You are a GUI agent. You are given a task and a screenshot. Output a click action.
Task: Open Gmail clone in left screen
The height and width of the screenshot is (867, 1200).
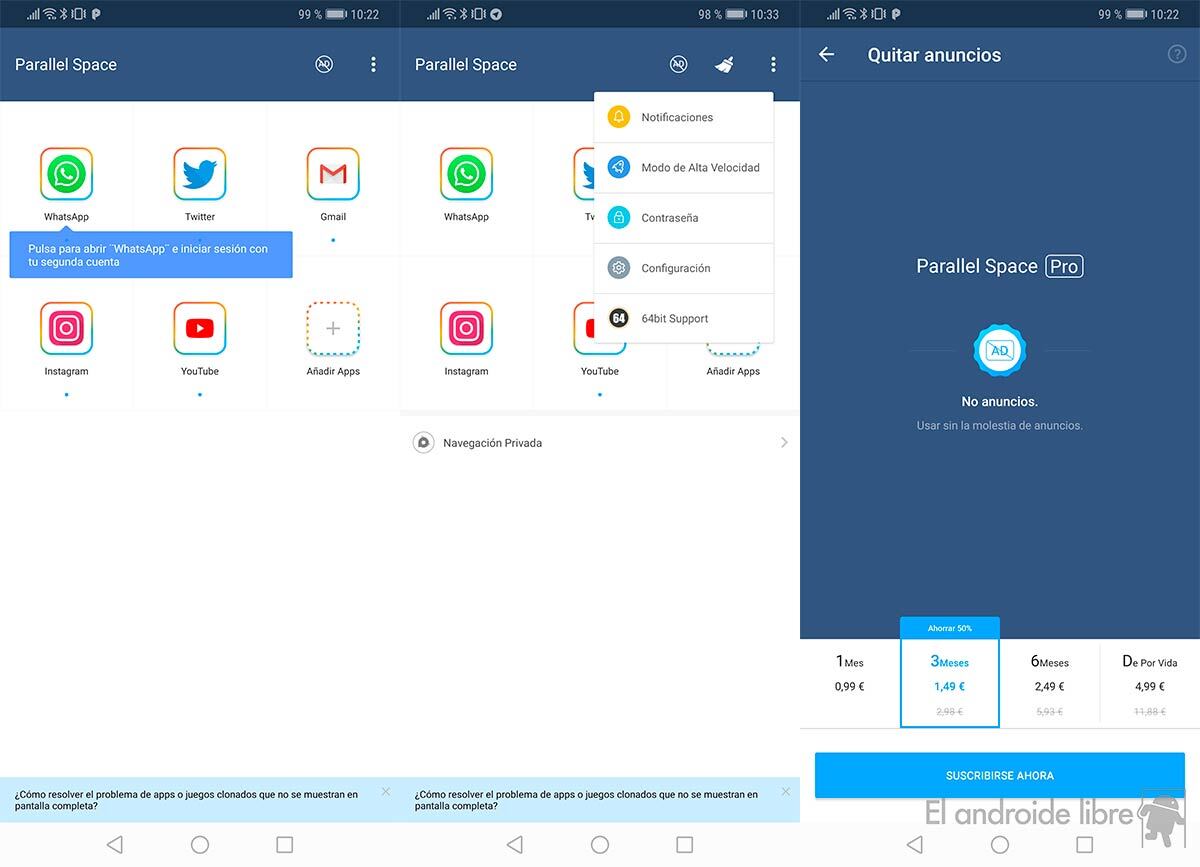pyautogui.click(x=333, y=174)
